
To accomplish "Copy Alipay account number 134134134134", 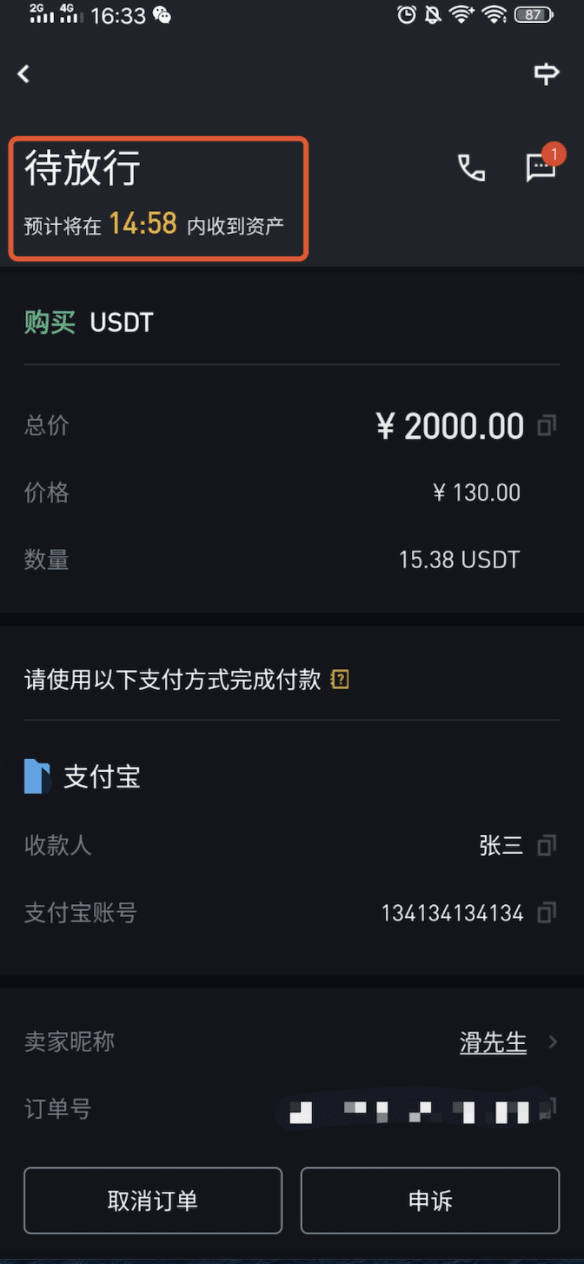I will pos(546,913).
